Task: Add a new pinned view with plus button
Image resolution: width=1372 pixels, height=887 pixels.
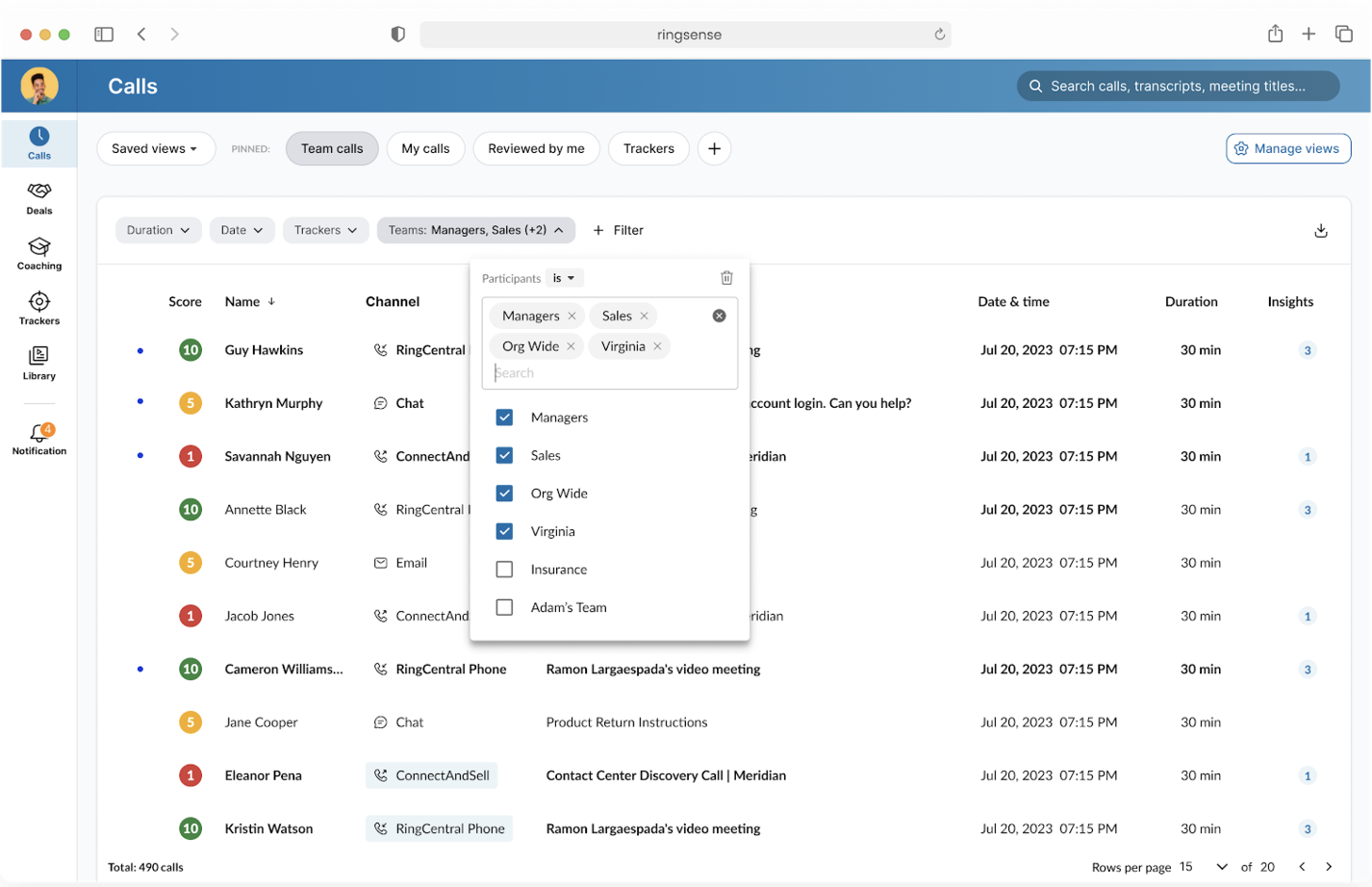Action: 714,149
